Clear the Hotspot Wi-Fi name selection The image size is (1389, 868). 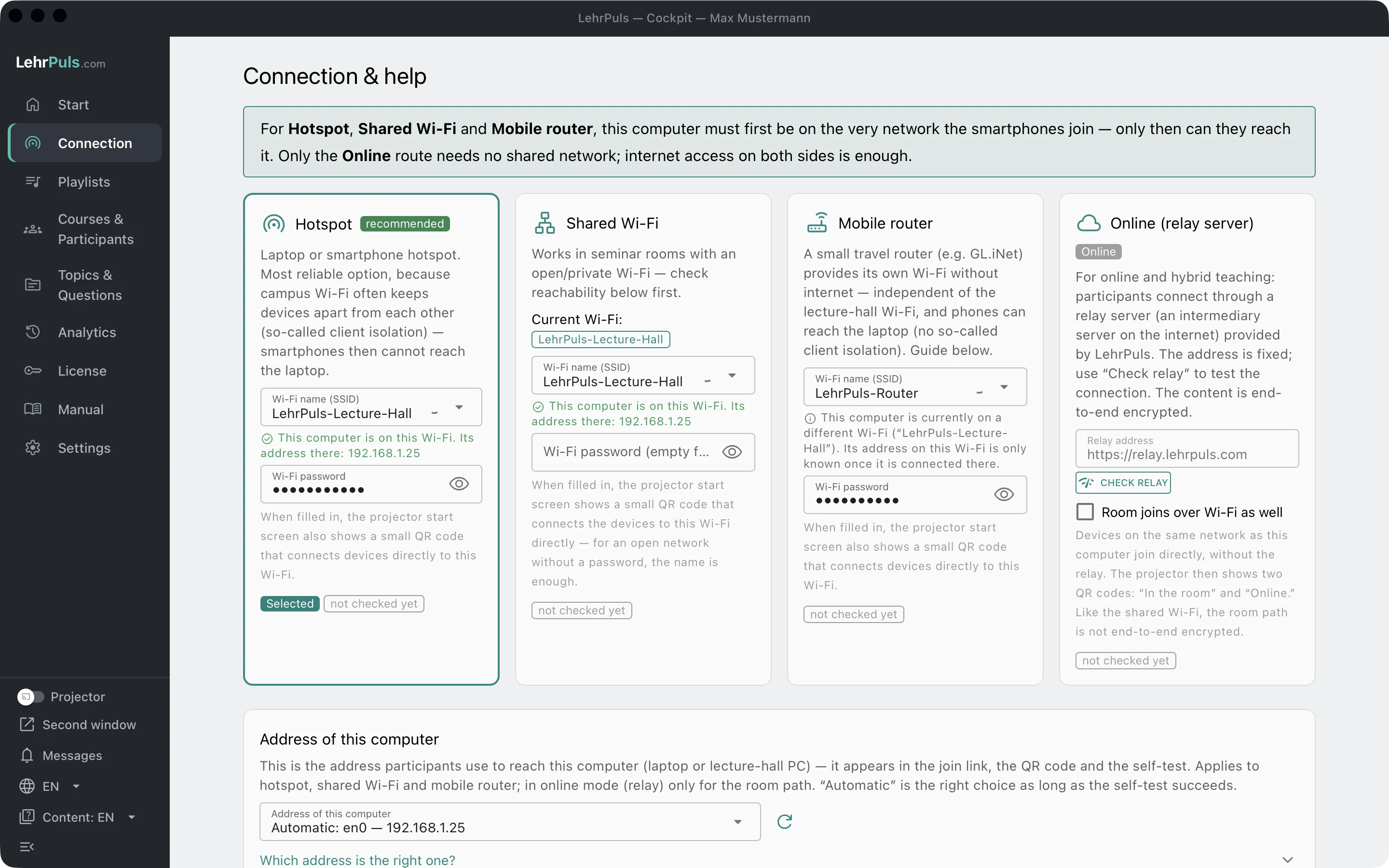coord(435,413)
